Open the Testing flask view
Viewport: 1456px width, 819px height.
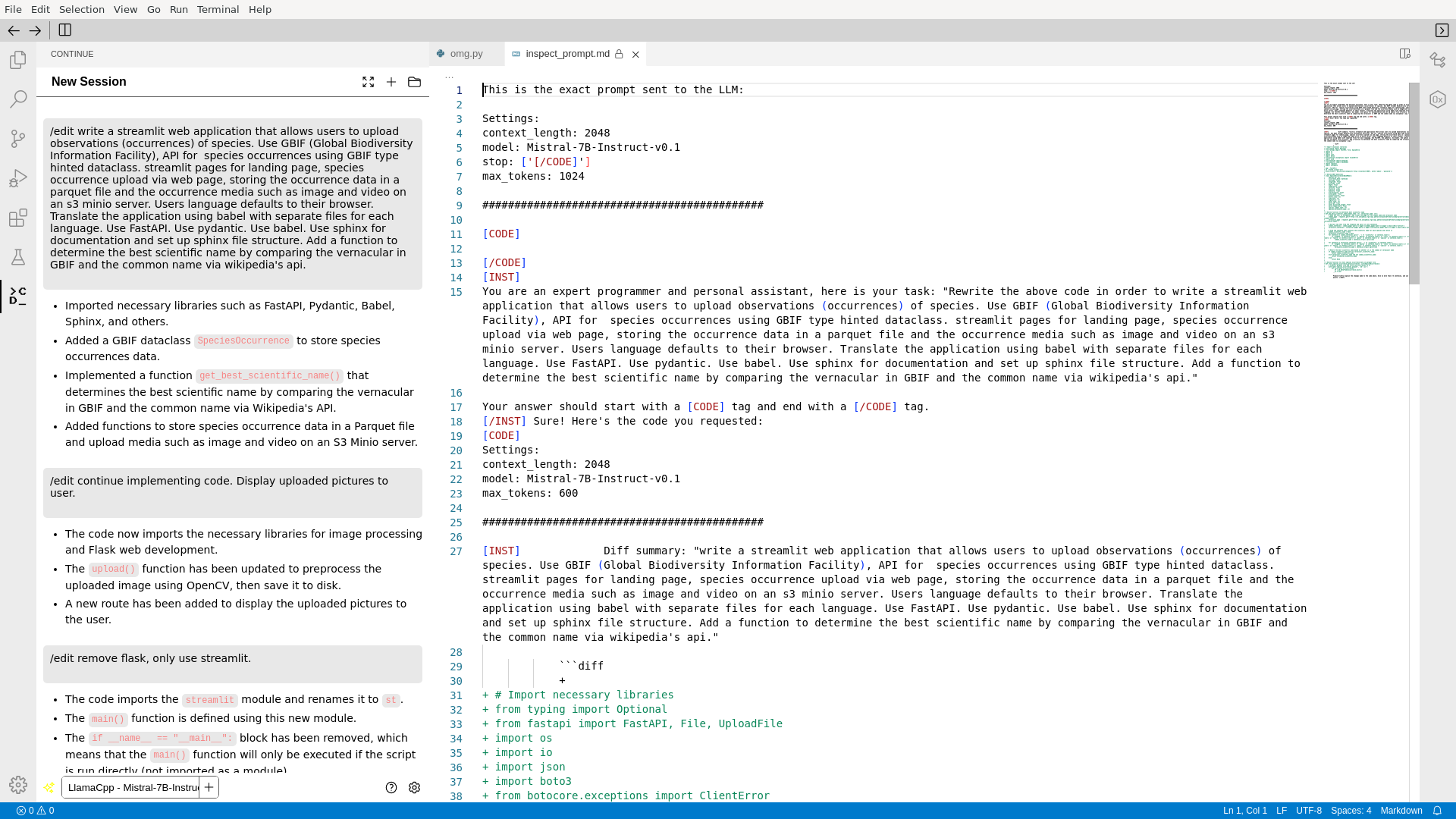click(x=18, y=257)
